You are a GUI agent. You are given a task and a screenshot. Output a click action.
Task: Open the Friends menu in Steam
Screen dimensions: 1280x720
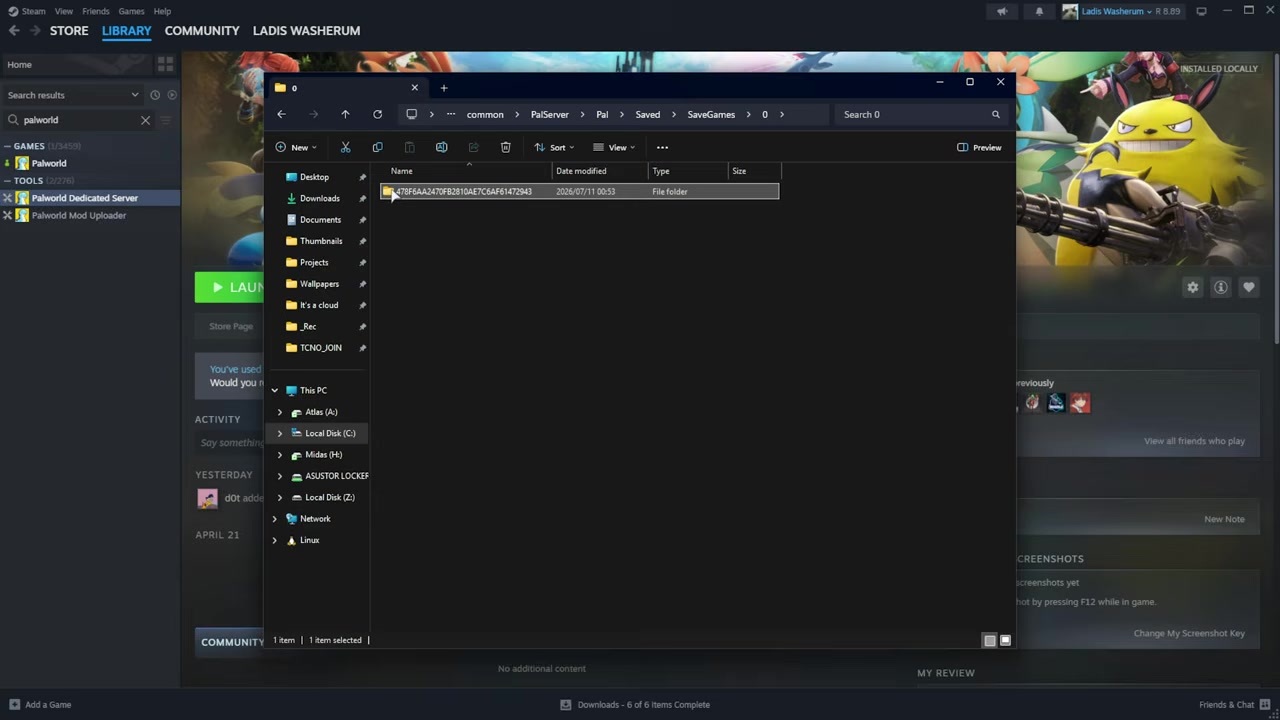96,11
